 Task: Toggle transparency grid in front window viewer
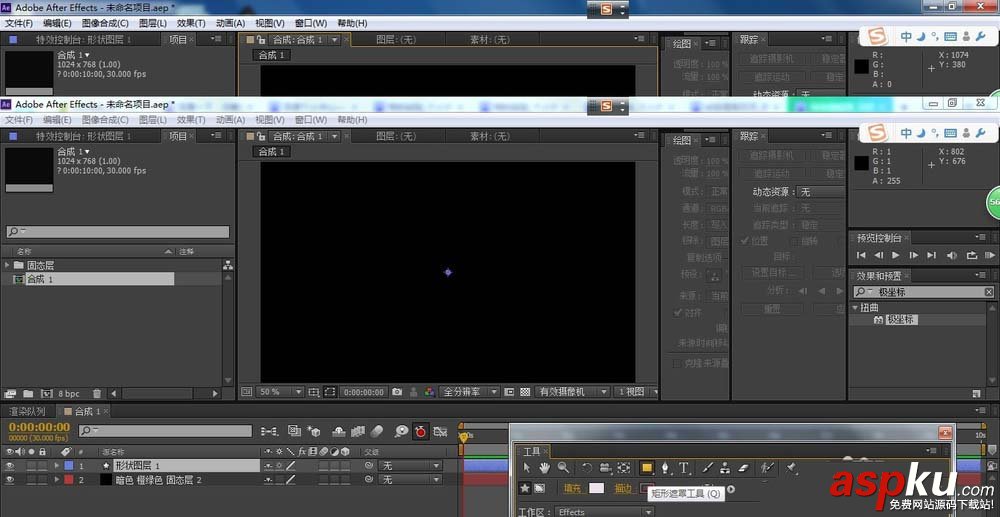coord(525,392)
